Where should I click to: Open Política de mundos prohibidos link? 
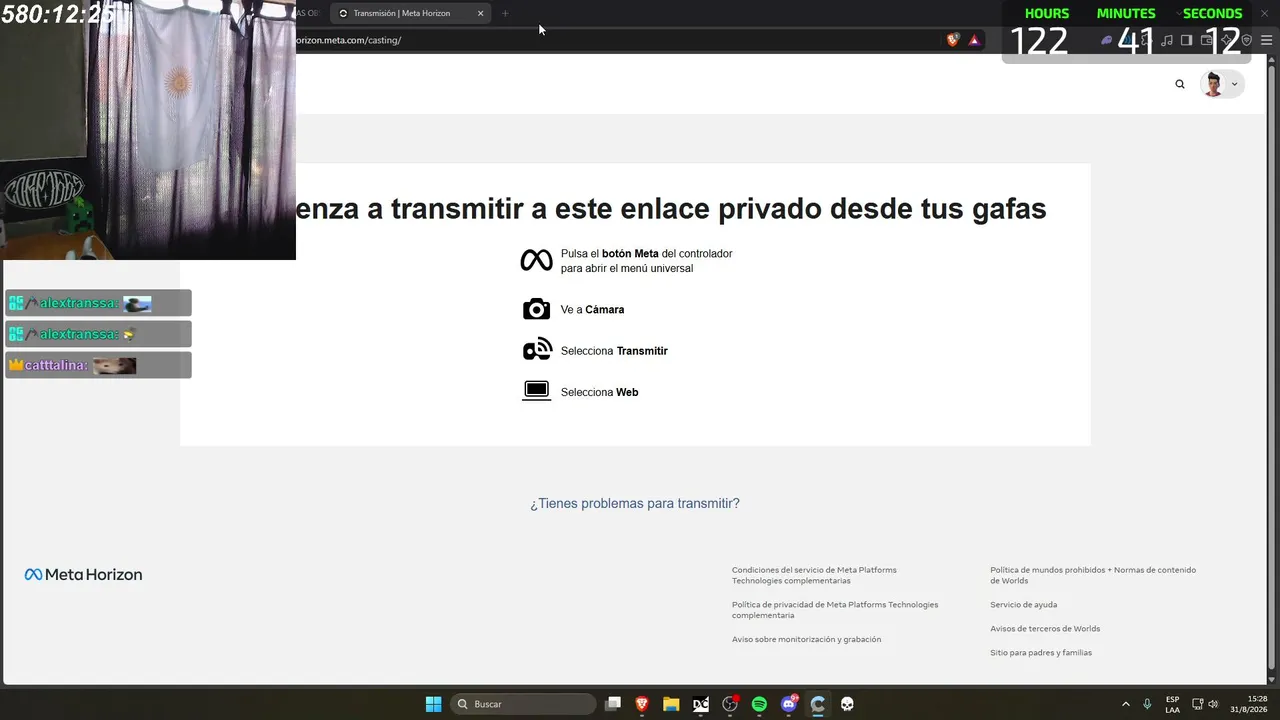[x=1093, y=575]
